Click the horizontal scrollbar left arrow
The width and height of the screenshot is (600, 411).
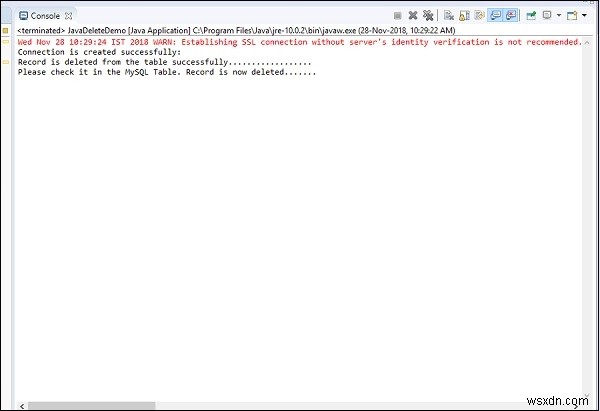click(22, 406)
